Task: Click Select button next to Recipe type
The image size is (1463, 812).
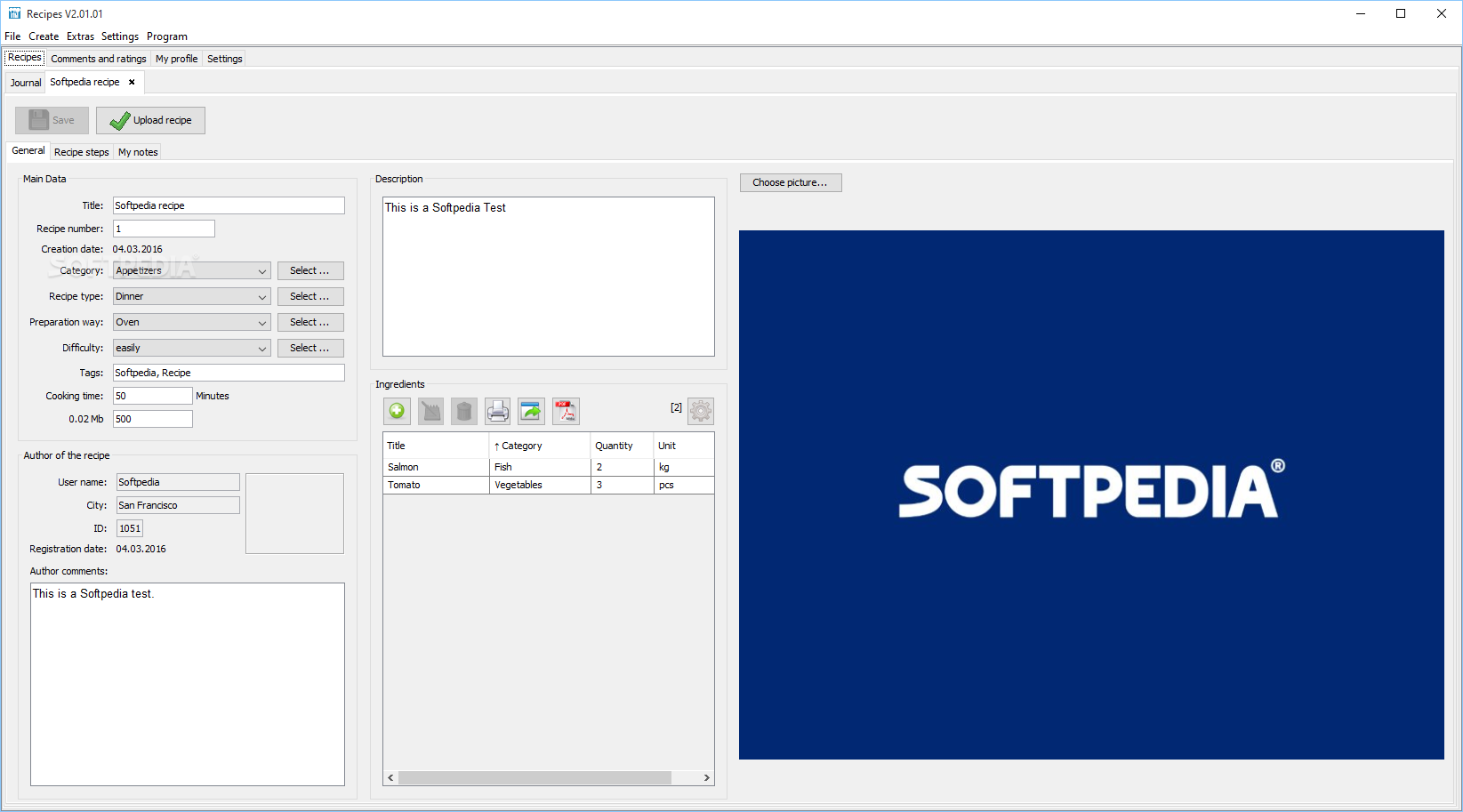Action: tap(310, 296)
